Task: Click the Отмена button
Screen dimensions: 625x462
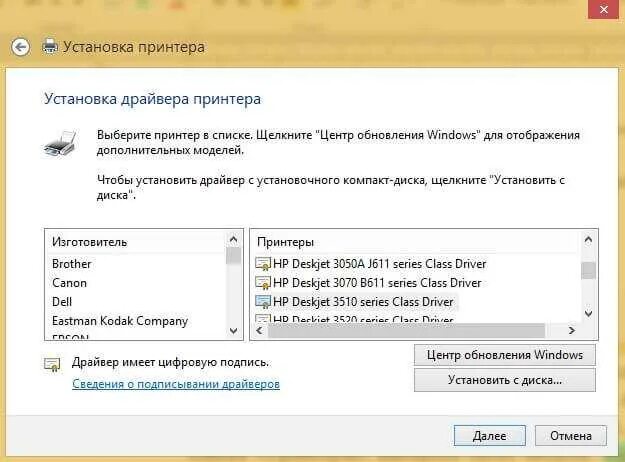Action: tap(571, 436)
